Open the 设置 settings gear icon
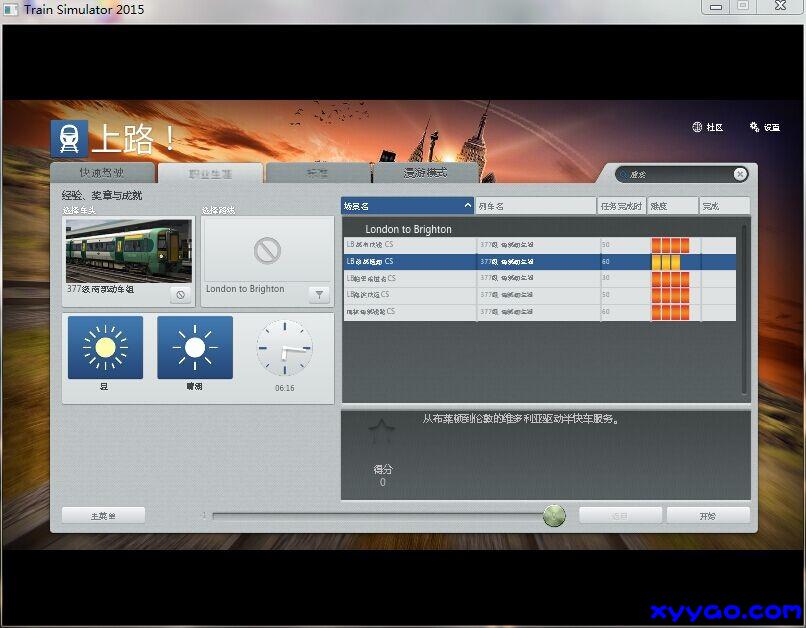806x628 pixels. (755, 127)
